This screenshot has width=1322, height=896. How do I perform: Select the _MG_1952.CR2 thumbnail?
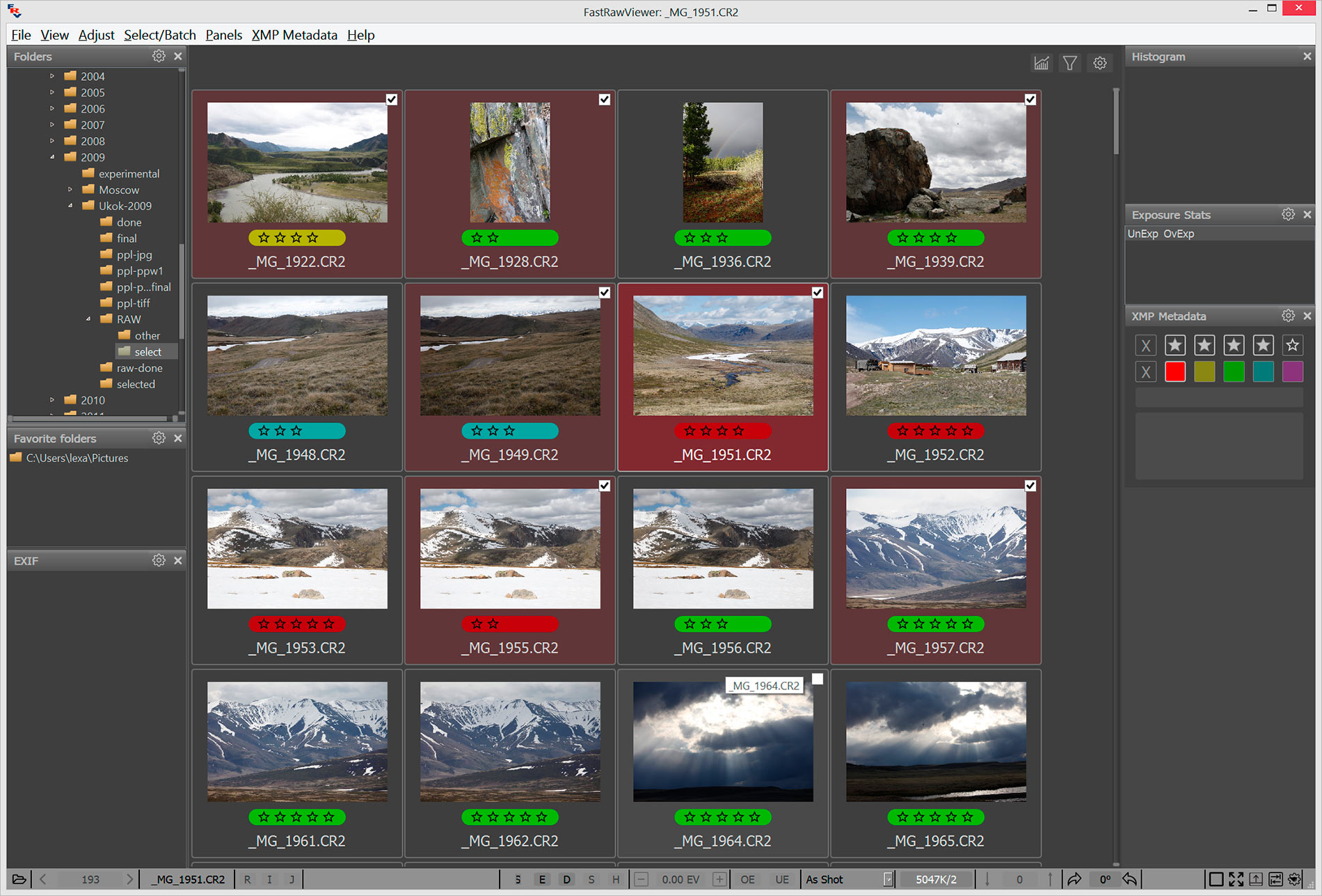[935, 356]
